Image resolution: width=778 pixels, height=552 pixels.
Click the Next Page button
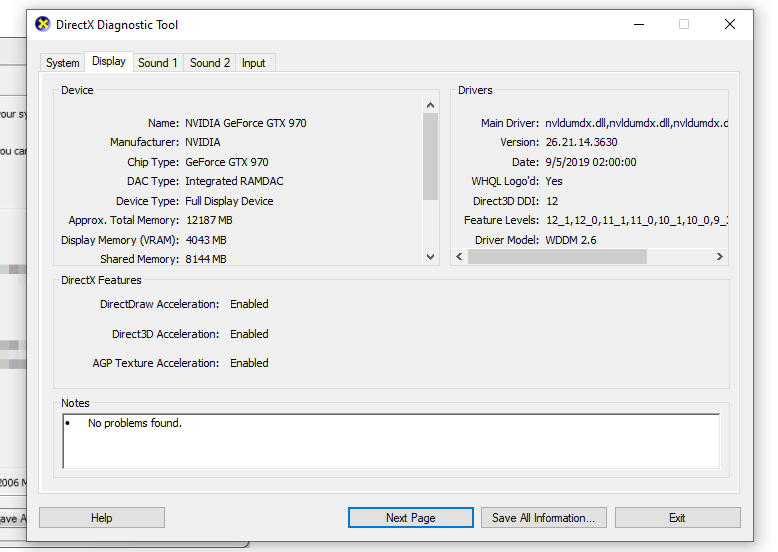pos(411,518)
